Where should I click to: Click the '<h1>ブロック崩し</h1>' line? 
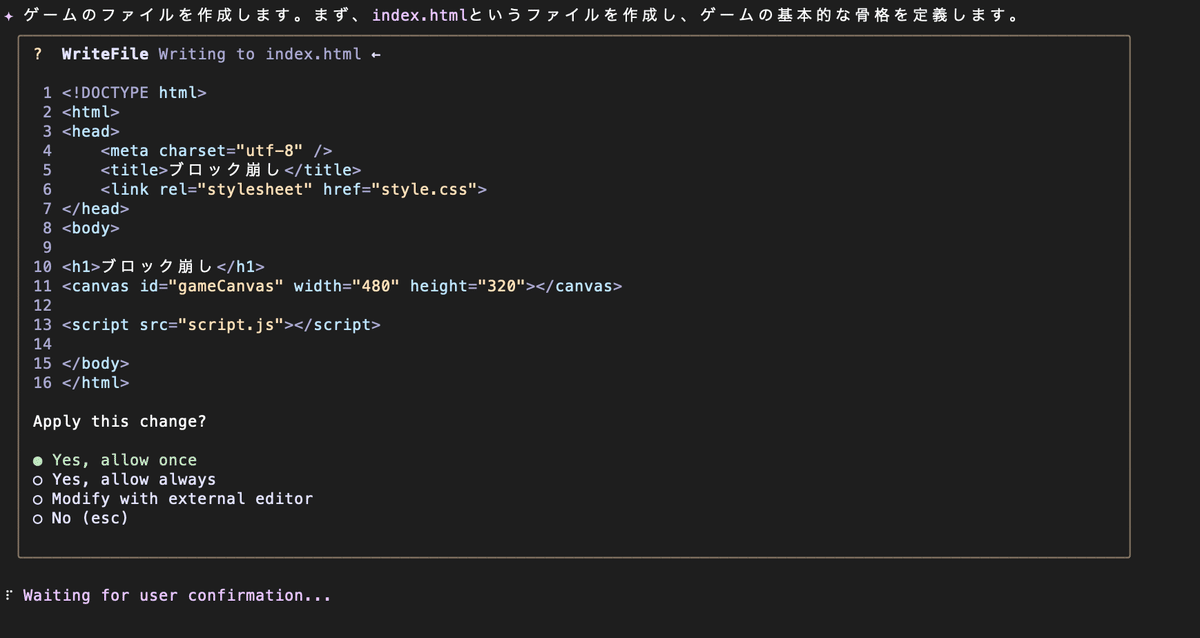tap(163, 267)
